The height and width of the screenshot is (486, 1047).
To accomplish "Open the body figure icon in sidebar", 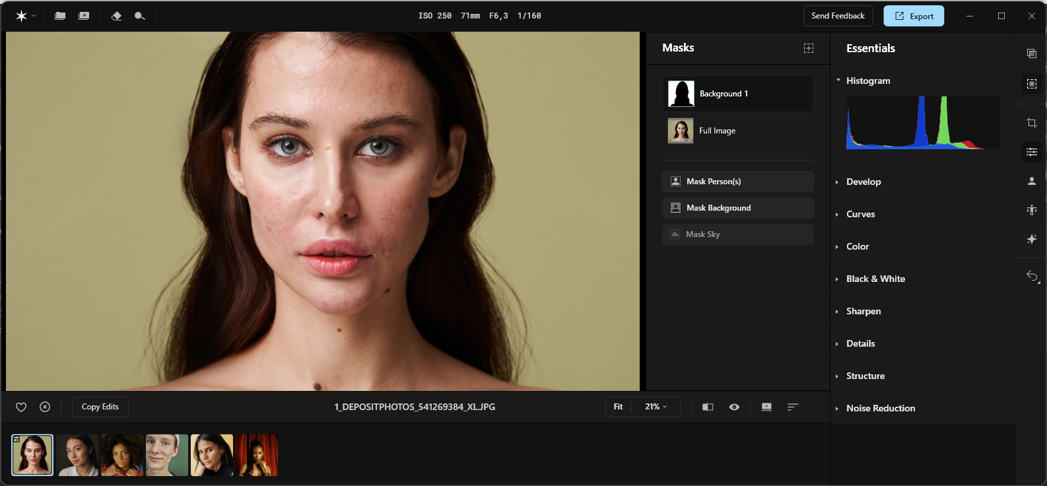I will (1032, 210).
